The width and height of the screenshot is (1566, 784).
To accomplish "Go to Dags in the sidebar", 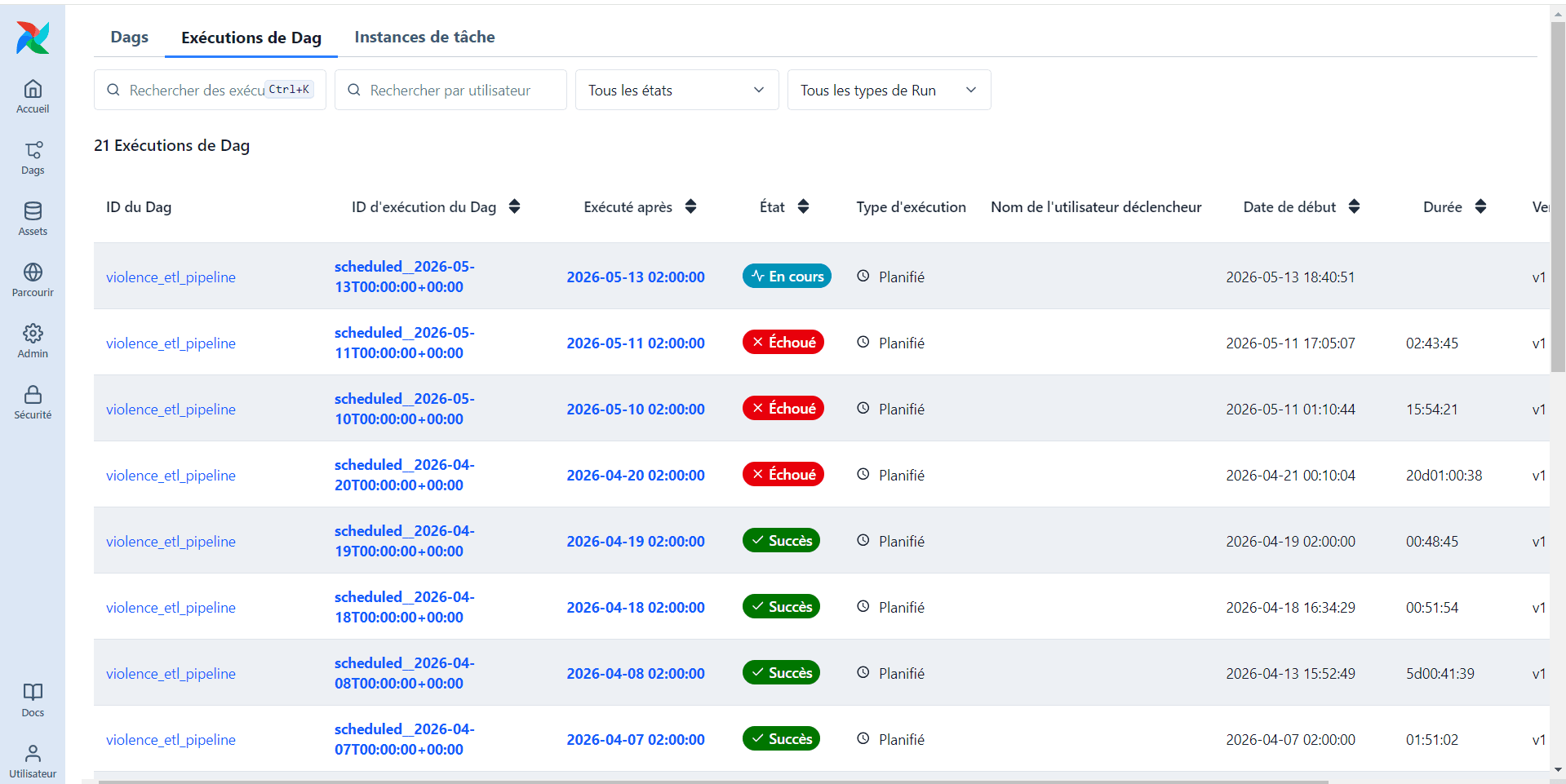I will point(33,157).
